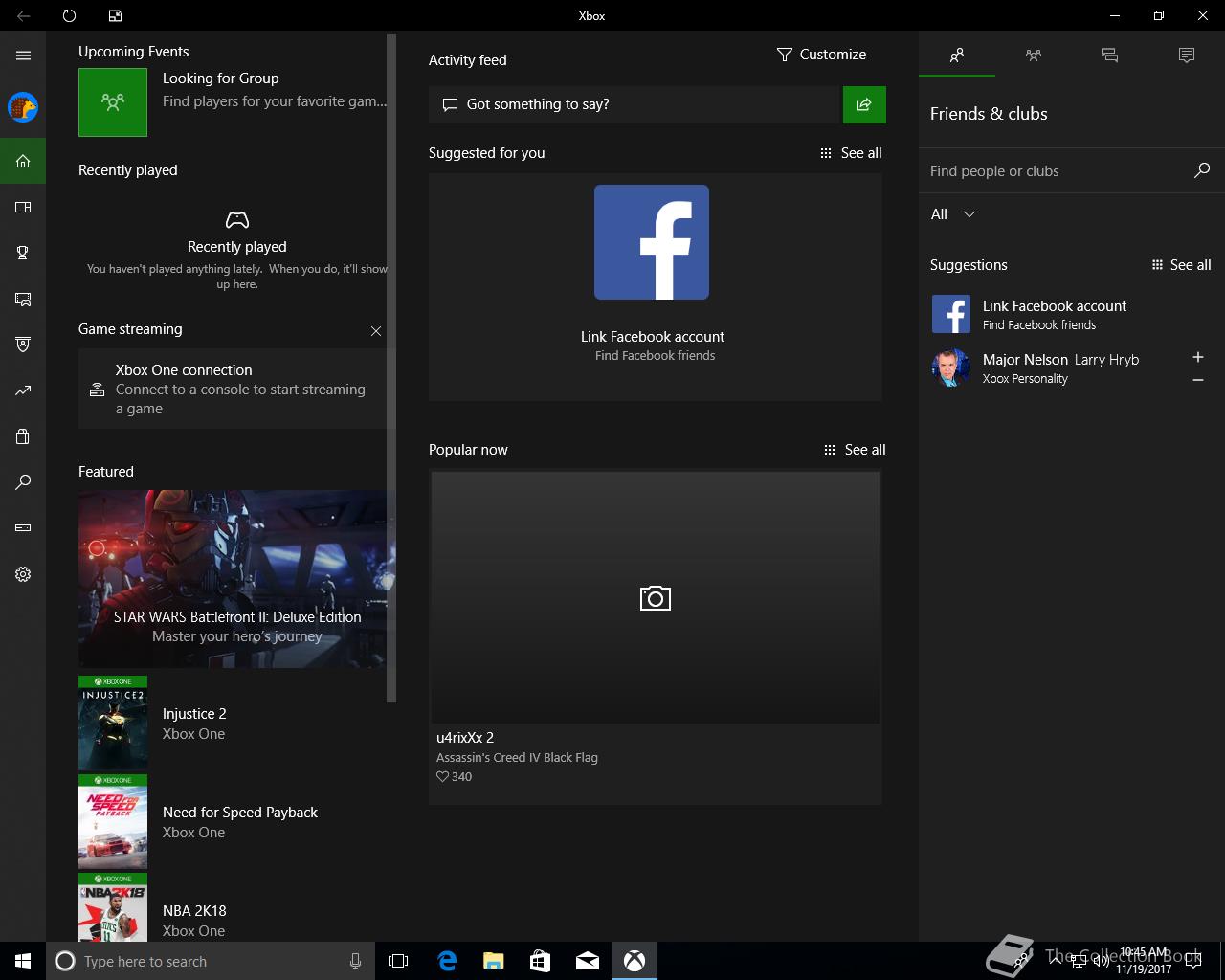Click the friends search magnifier icon
The width and height of the screenshot is (1225, 980).
pos(1202,170)
